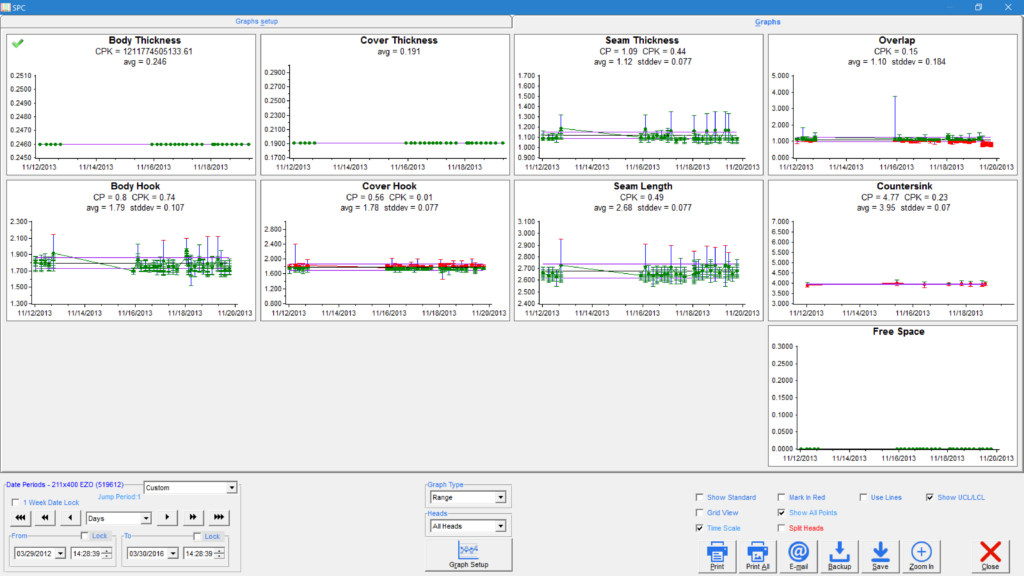Enable the Show Standard checkbox
The width and height of the screenshot is (1024, 576).
[x=699, y=497]
